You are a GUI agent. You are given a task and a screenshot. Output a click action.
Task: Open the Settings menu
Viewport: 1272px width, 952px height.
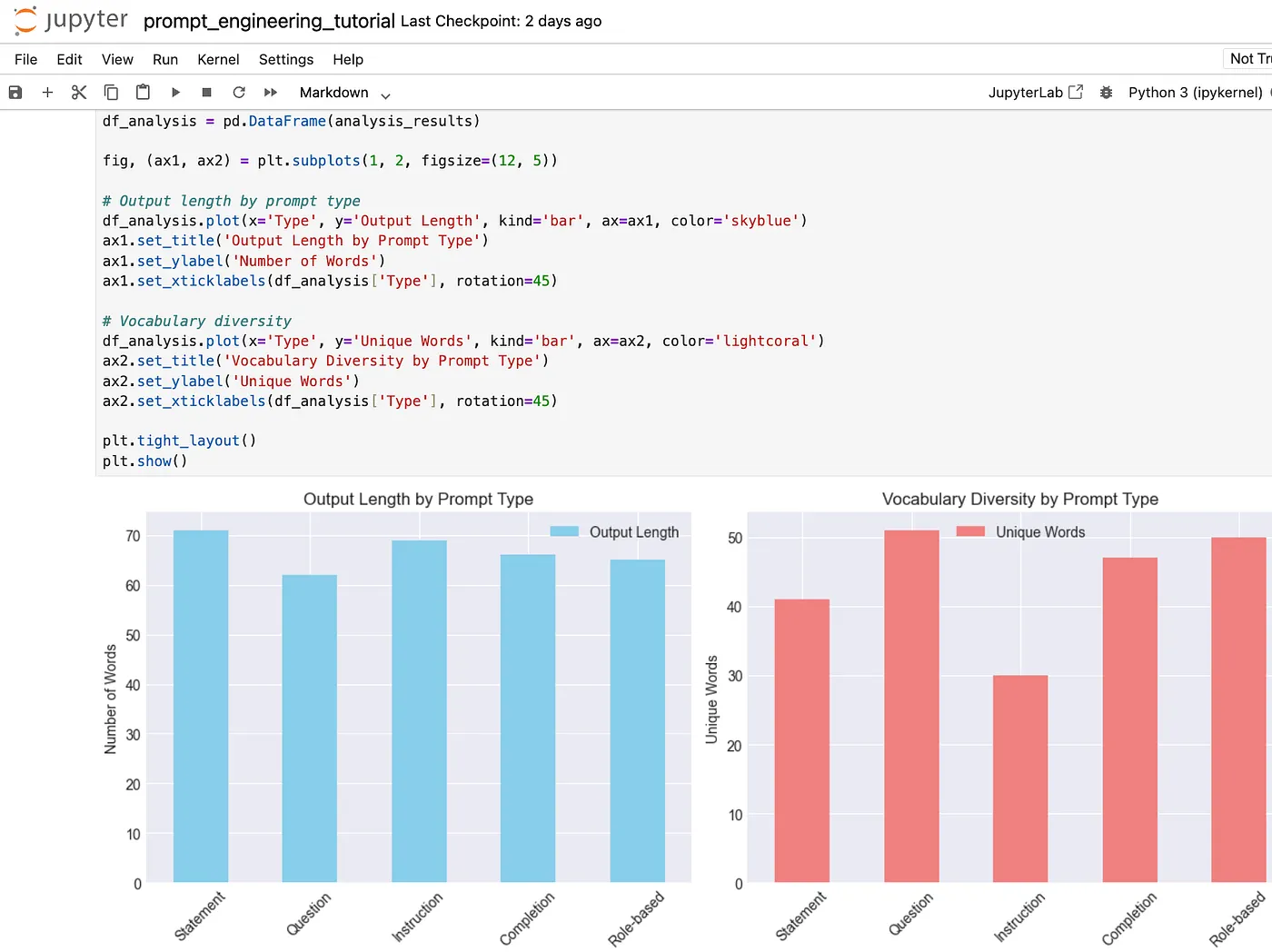pos(286,59)
